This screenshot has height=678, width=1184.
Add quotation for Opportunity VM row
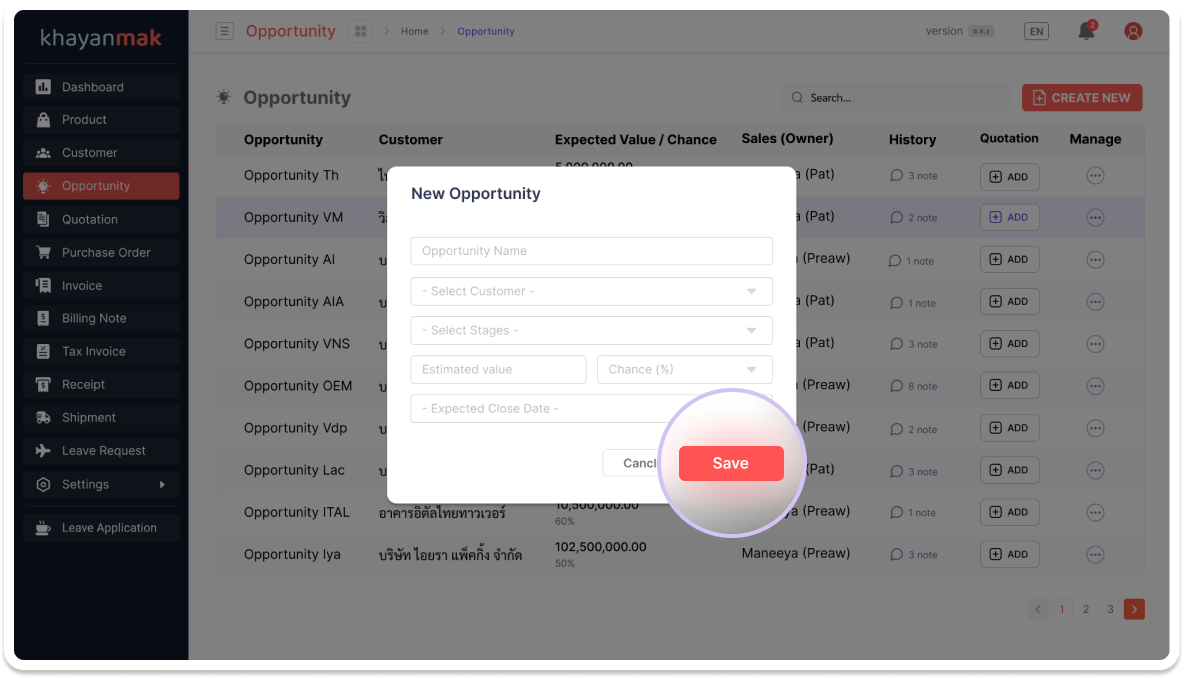pos(1009,217)
